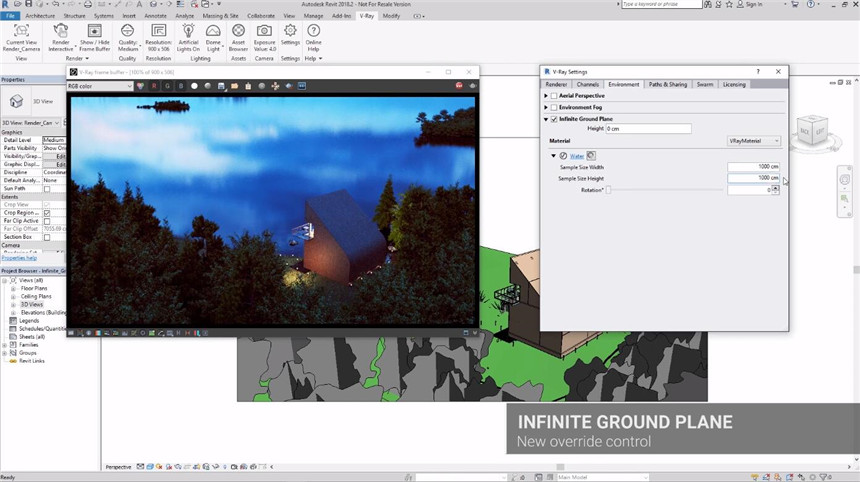Enable the Environment Fog checkbox

pyautogui.click(x=554, y=107)
